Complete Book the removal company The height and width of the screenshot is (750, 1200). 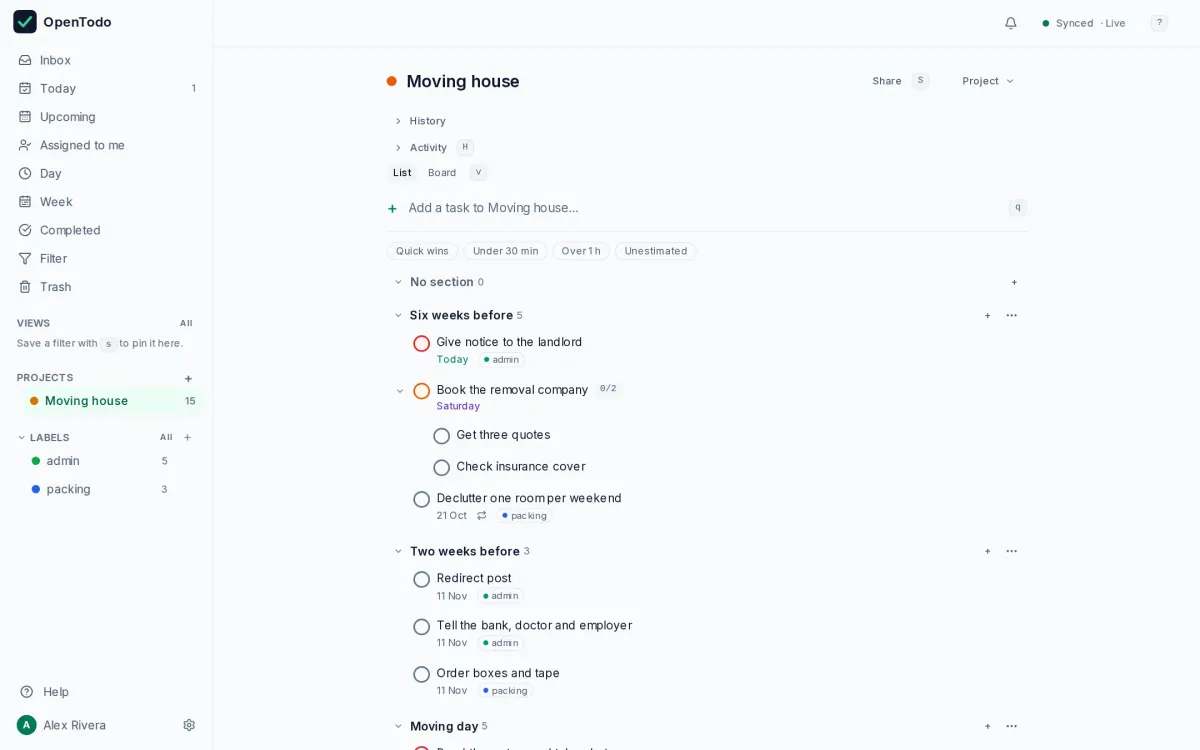422,391
